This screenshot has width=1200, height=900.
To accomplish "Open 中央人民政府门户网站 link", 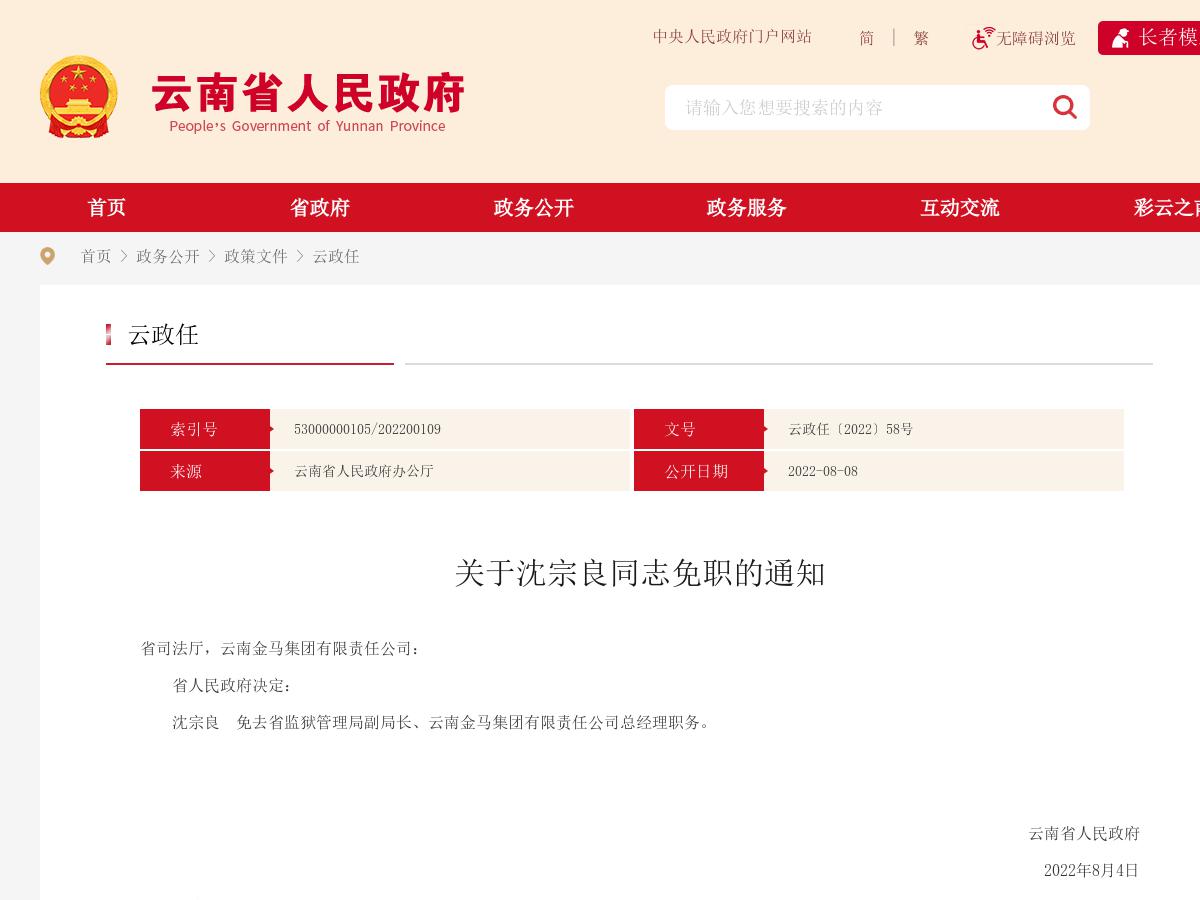I will point(732,37).
